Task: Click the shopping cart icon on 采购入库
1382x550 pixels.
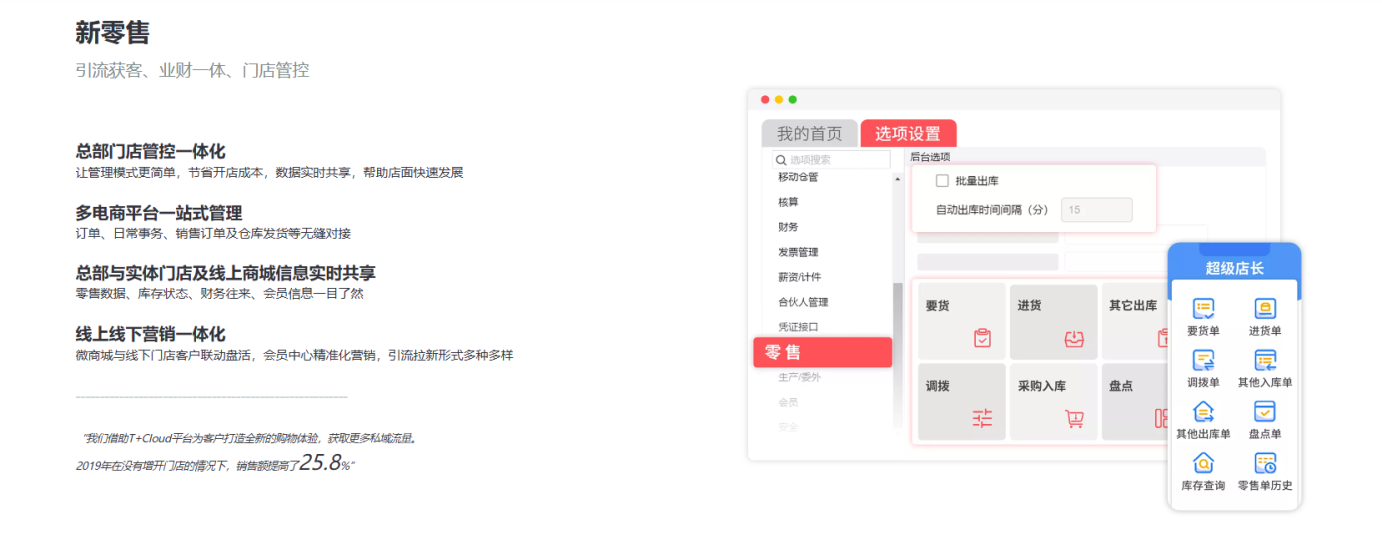Action: [1075, 419]
